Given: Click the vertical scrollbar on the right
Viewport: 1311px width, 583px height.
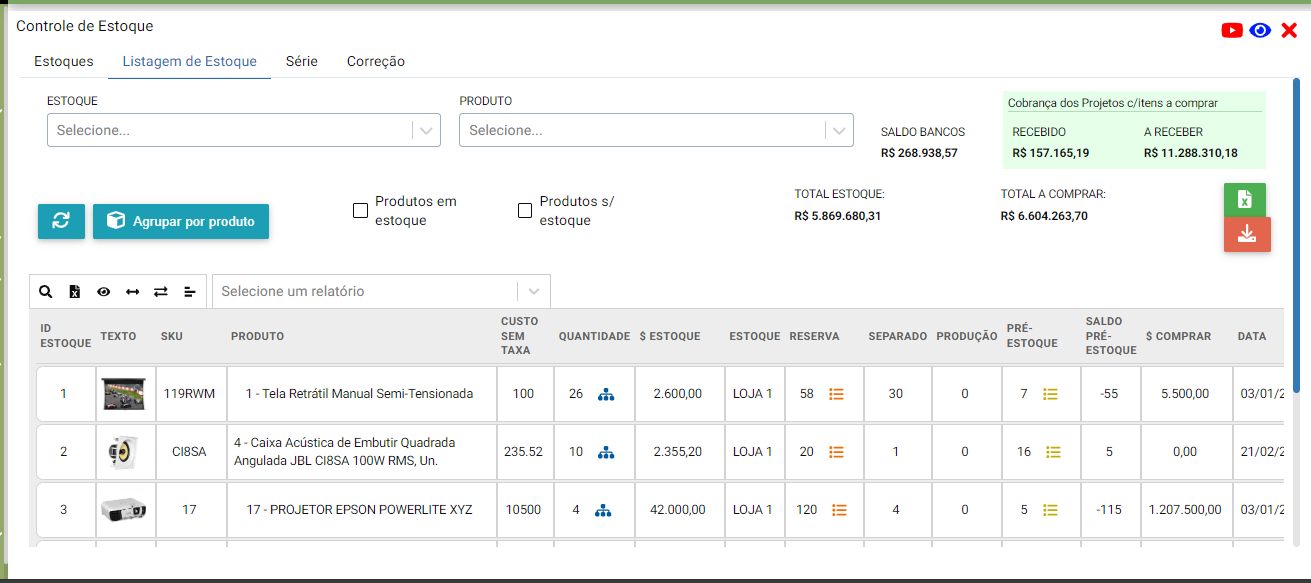Looking at the screenshot, I should [x=1297, y=230].
